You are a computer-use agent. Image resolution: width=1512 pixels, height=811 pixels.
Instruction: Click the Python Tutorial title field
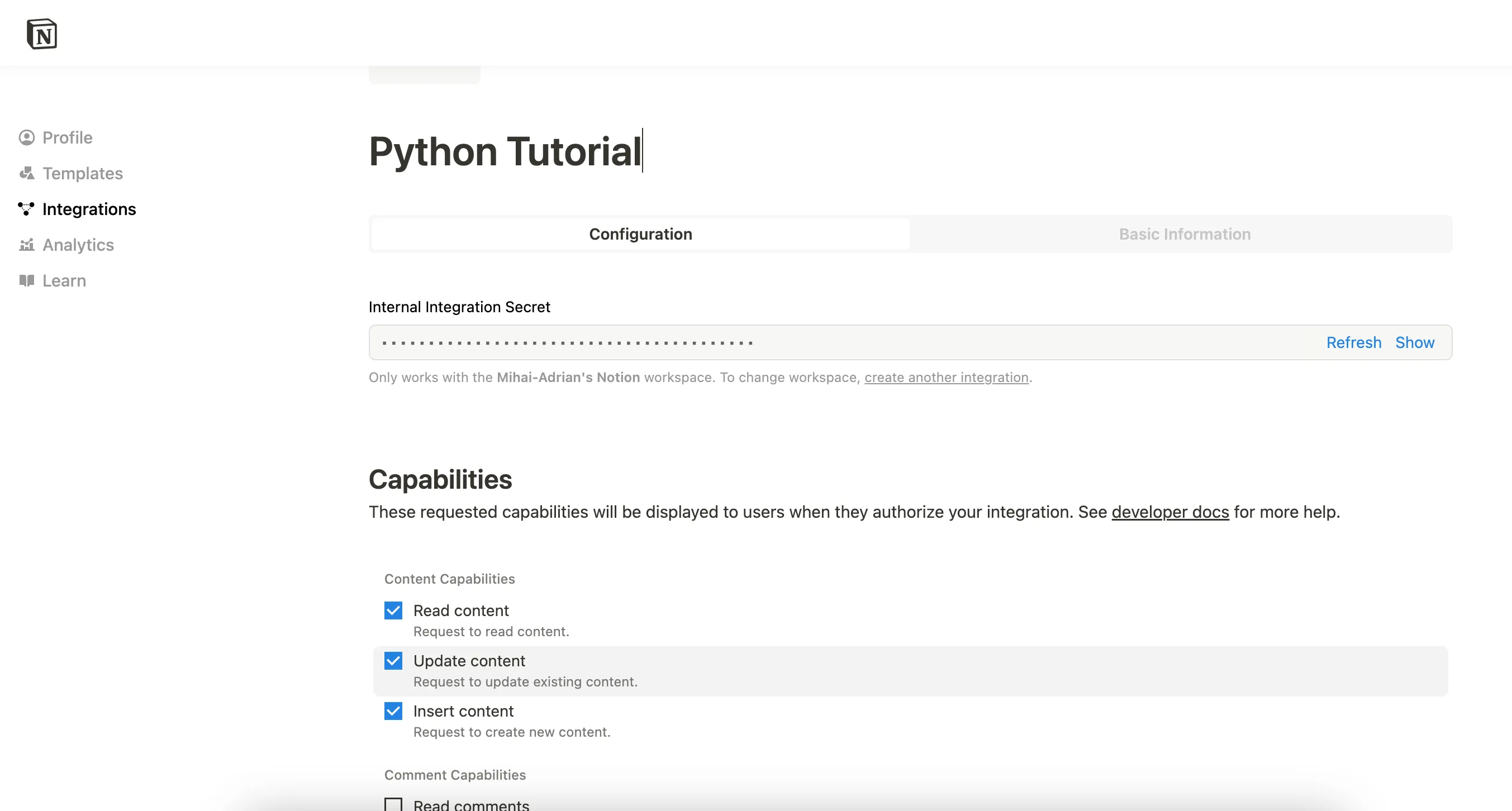[505, 151]
